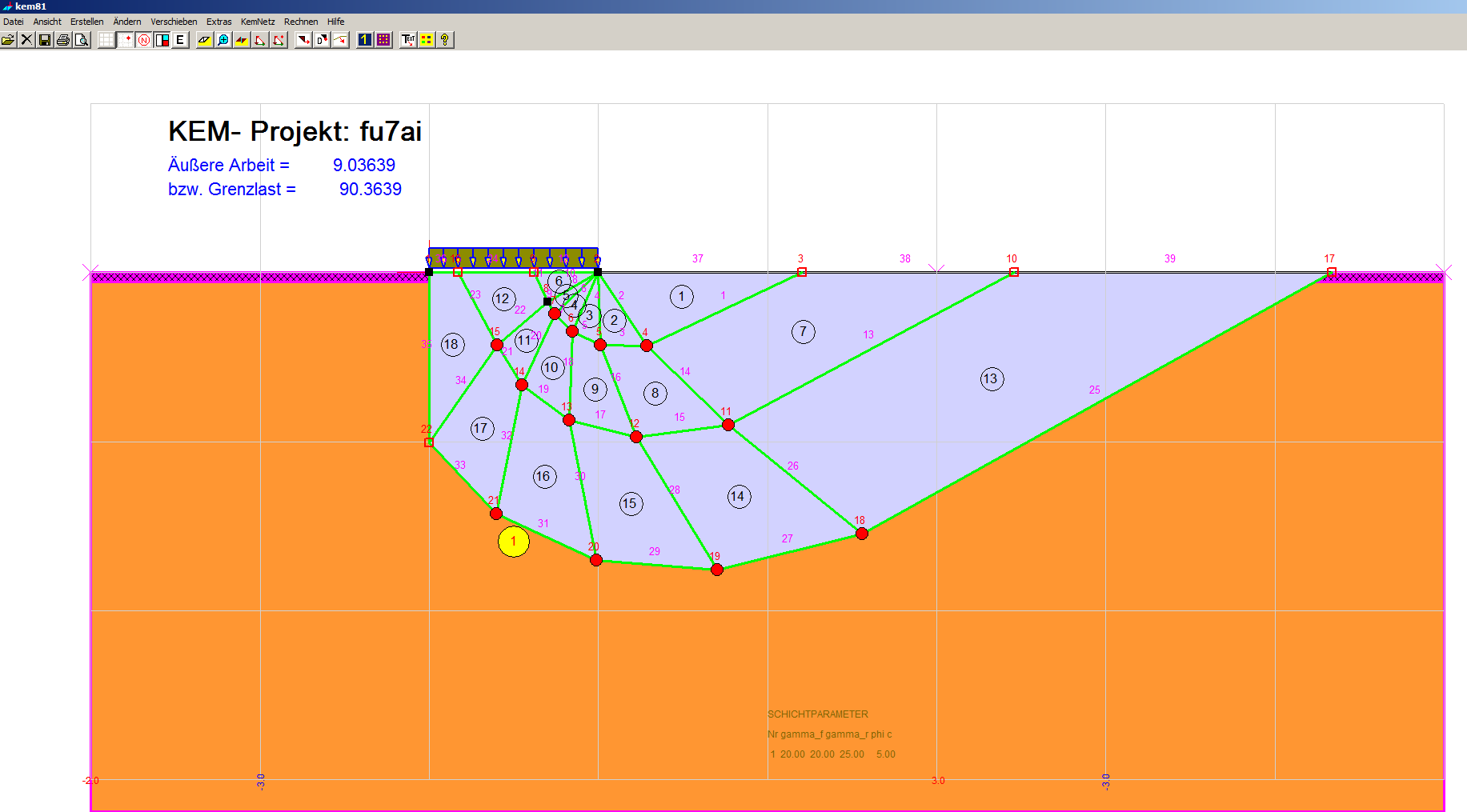Screen dimensions: 1467x812
Task: Open the Rechnen menu
Action: point(301,22)
